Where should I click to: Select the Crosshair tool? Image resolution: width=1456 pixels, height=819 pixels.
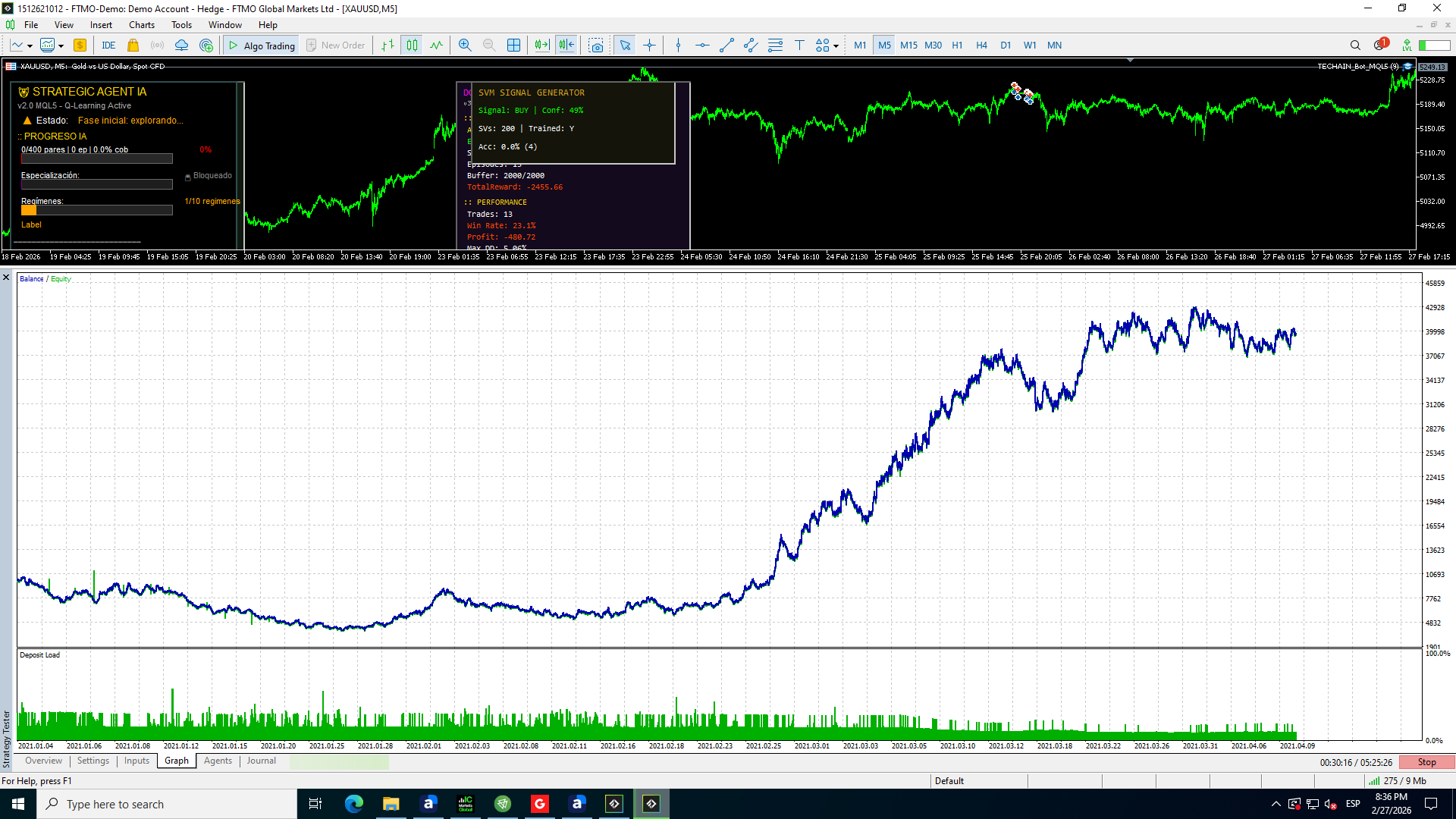[650, 45]
